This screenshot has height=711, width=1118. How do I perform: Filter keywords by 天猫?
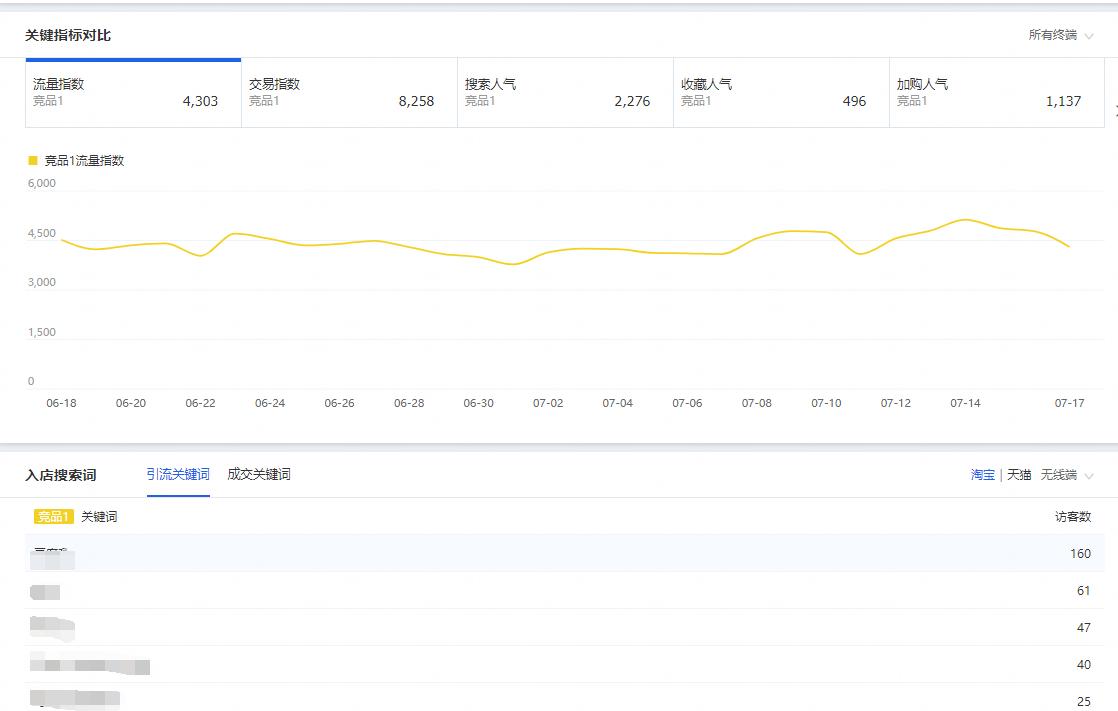(x=1019, y=475)
